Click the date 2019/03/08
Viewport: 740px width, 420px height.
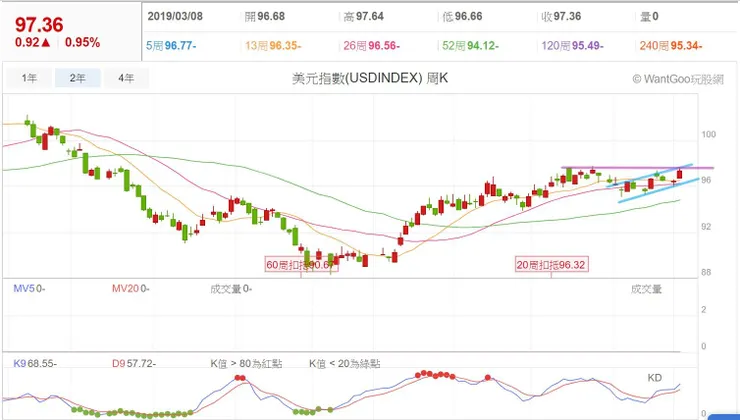click(175, 17)
